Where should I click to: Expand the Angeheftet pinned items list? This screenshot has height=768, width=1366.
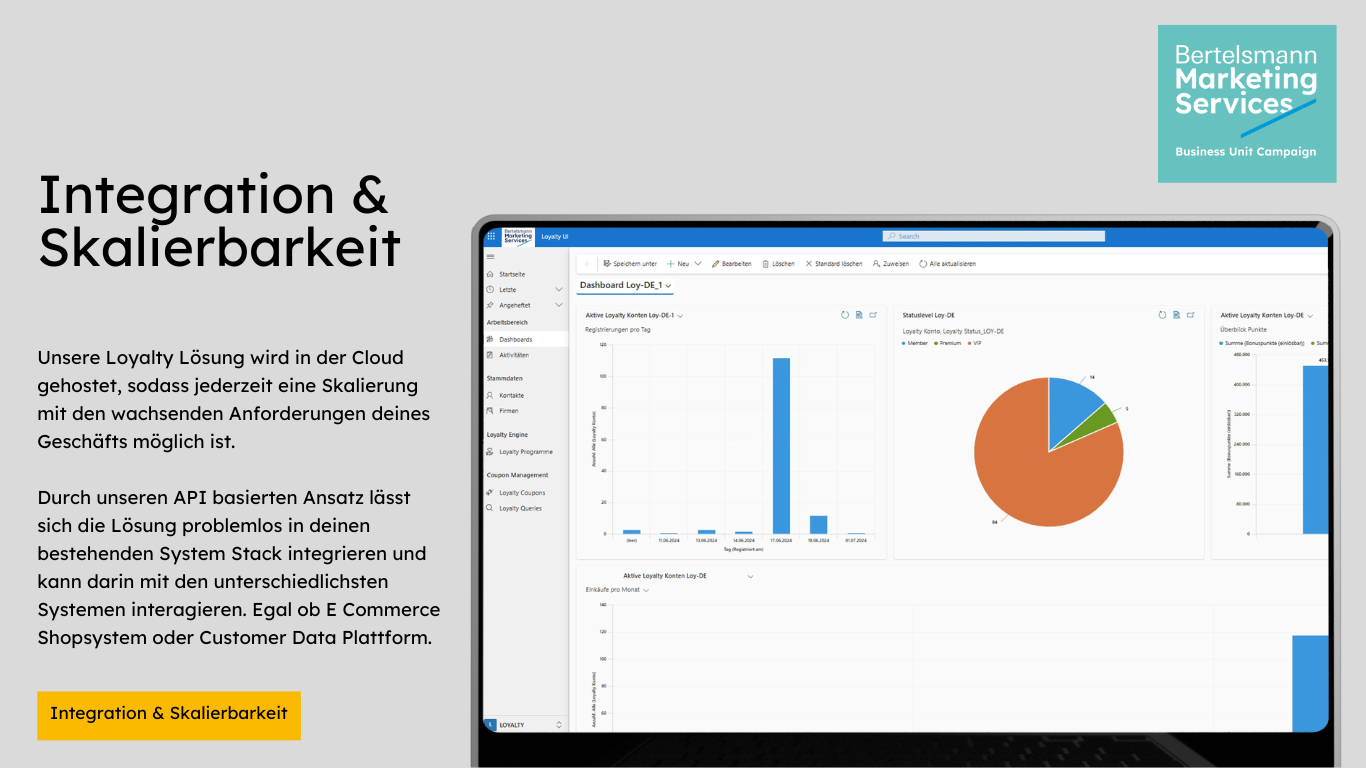[558, 305]
